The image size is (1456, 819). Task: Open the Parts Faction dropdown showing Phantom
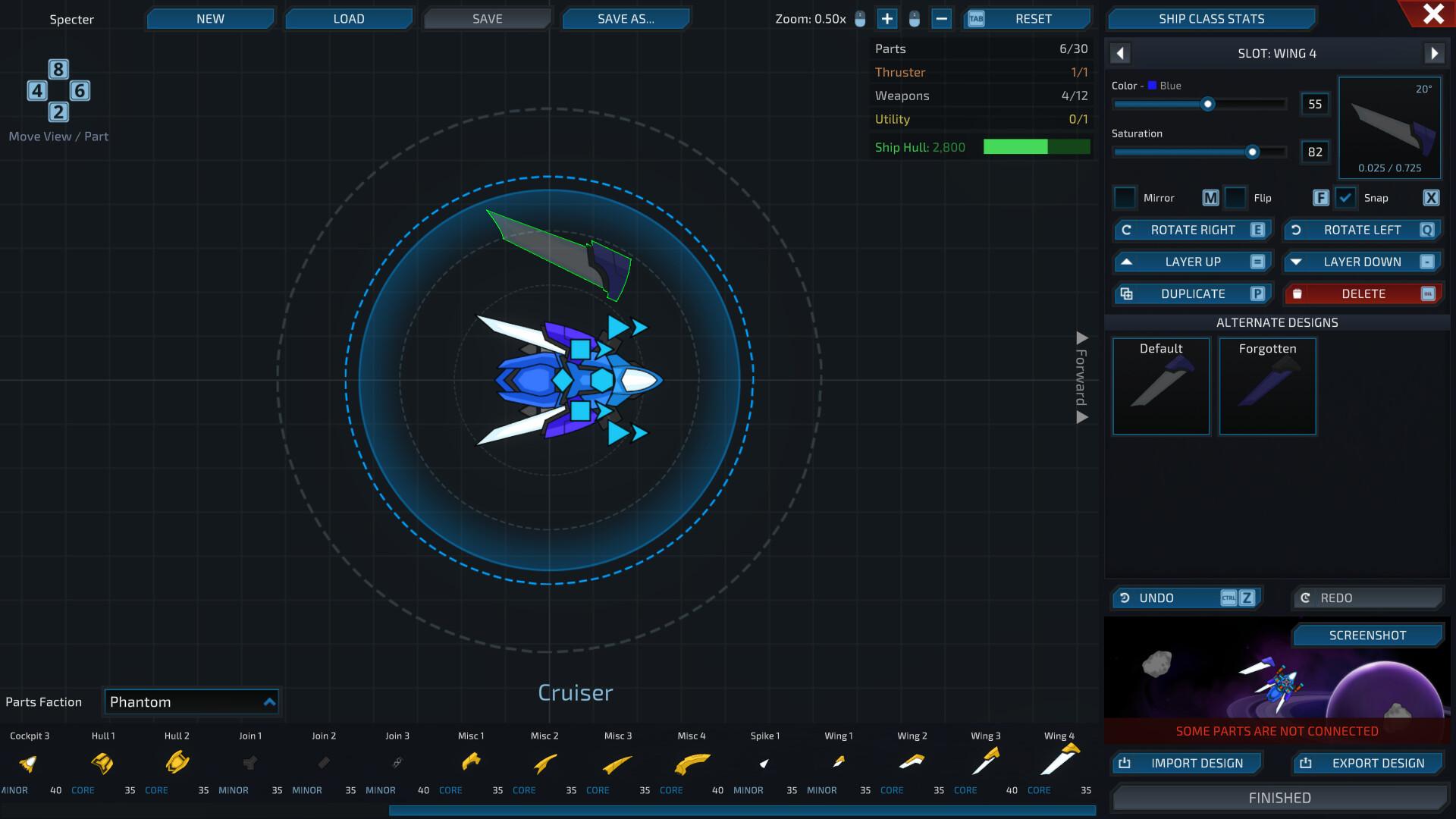click(191, 701)
